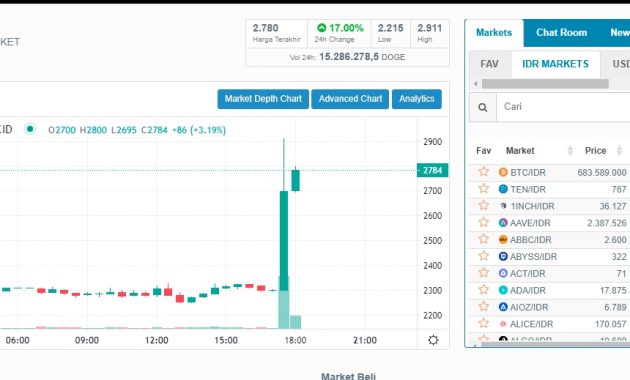This screenshot has height=380, width=630.
Task: Click the Bitcoin coin icon
Action: [x=503, y=172]
